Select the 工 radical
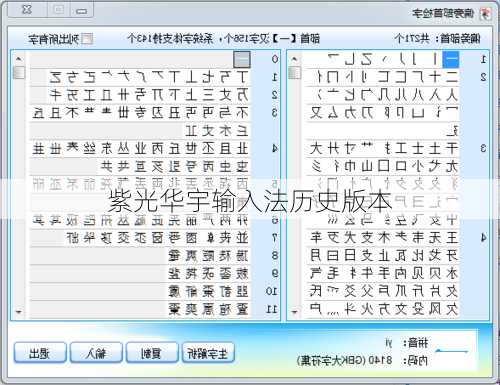 tap(401, 148)
